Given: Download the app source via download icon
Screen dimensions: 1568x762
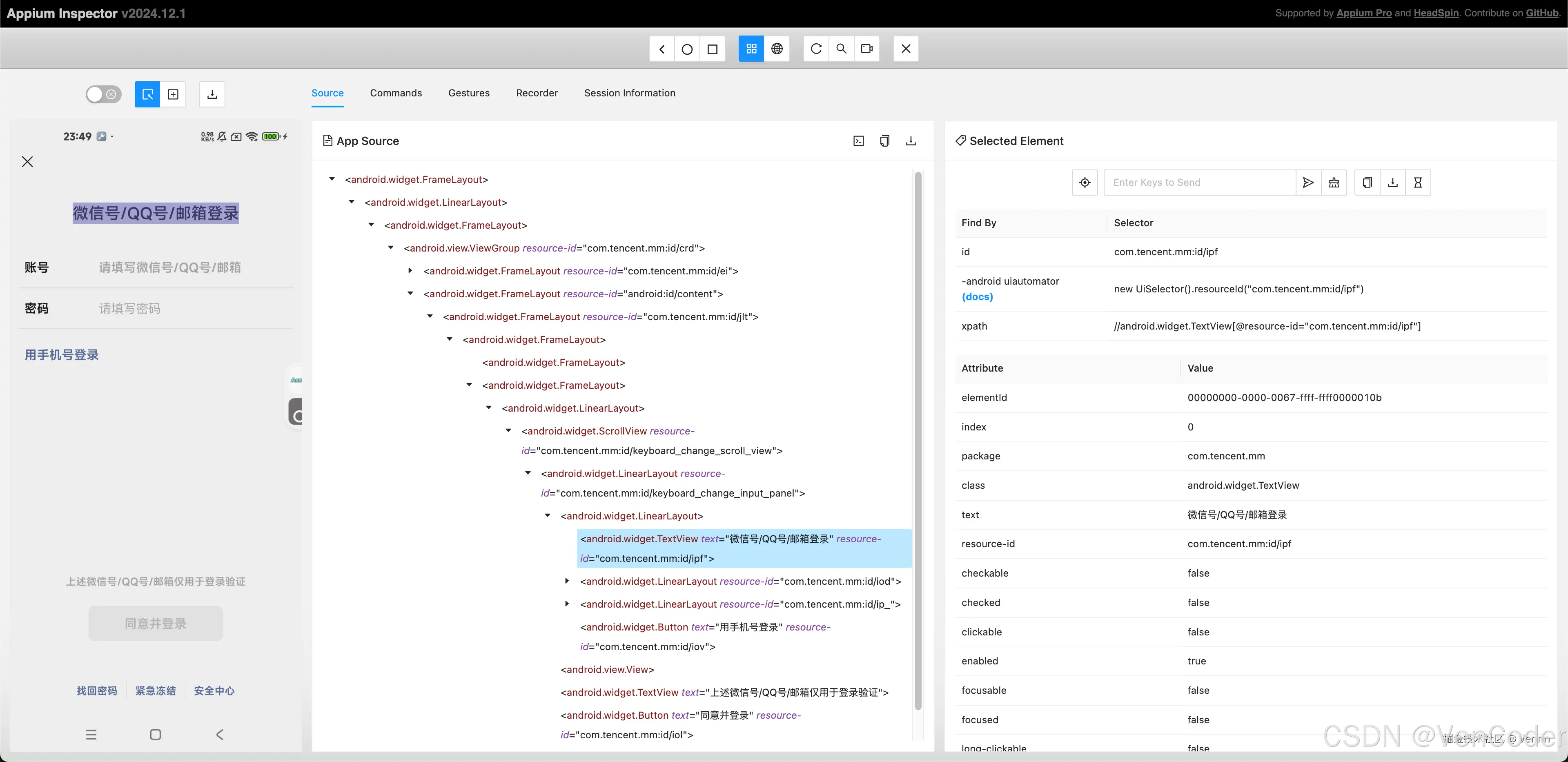Looking at the screenshot, I should click(910, 140).
